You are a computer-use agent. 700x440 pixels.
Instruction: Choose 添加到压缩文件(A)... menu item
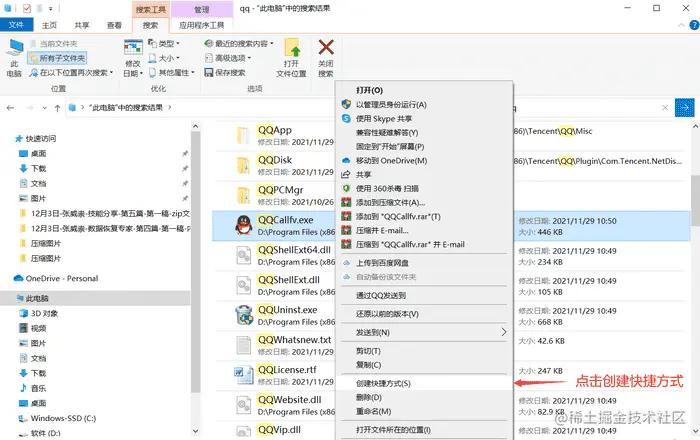424,203
